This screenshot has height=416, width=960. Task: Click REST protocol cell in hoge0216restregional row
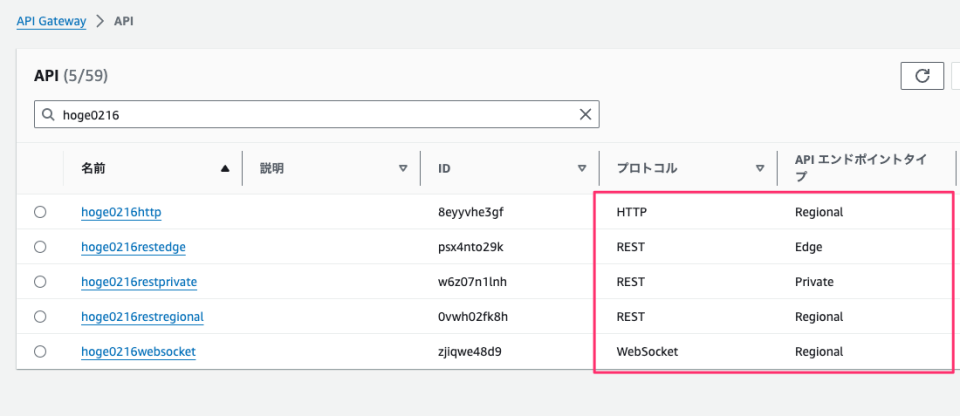click(x=631, y=317)
